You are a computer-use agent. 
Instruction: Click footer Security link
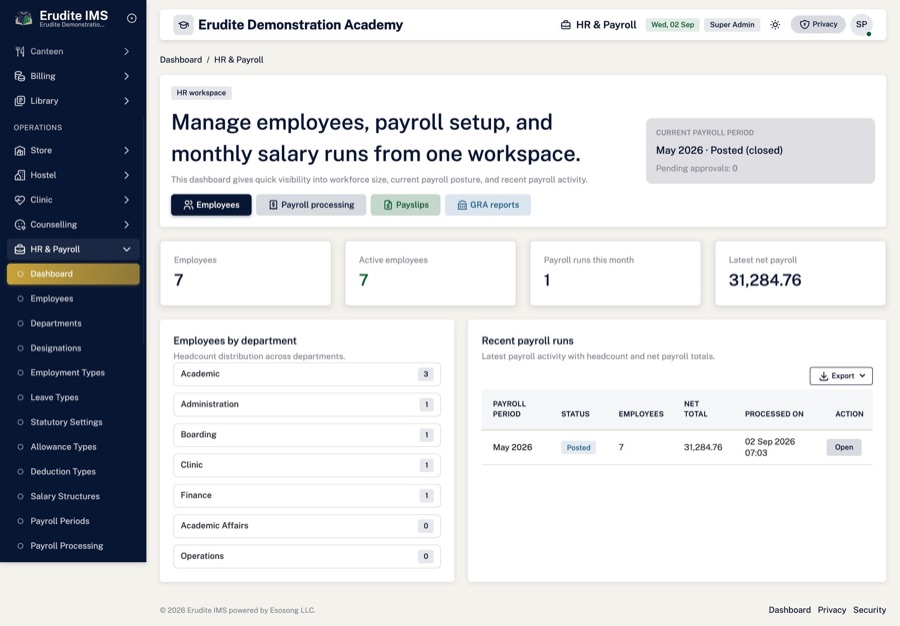(869, 610)
